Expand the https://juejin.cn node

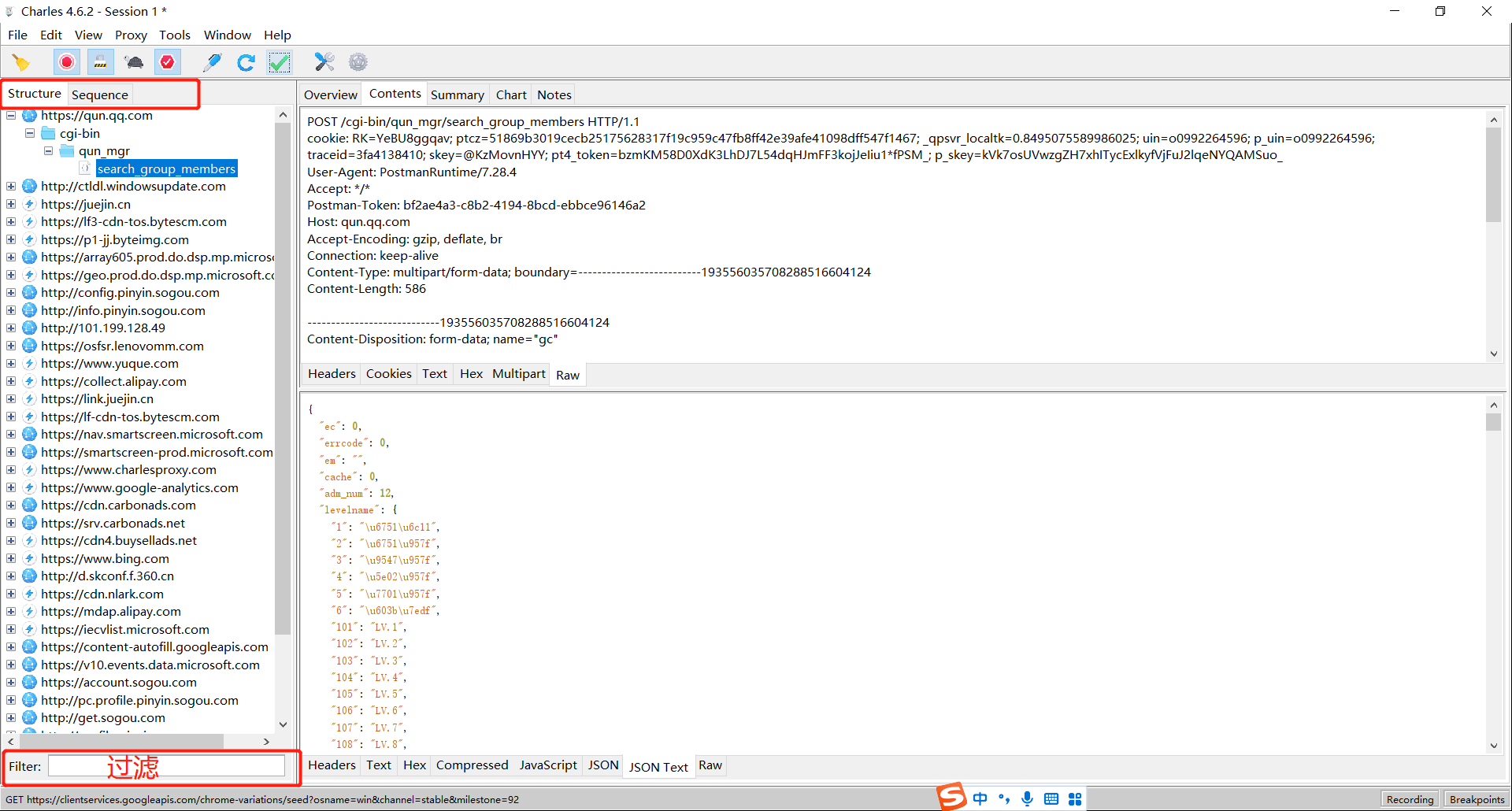tap(11, 204)
